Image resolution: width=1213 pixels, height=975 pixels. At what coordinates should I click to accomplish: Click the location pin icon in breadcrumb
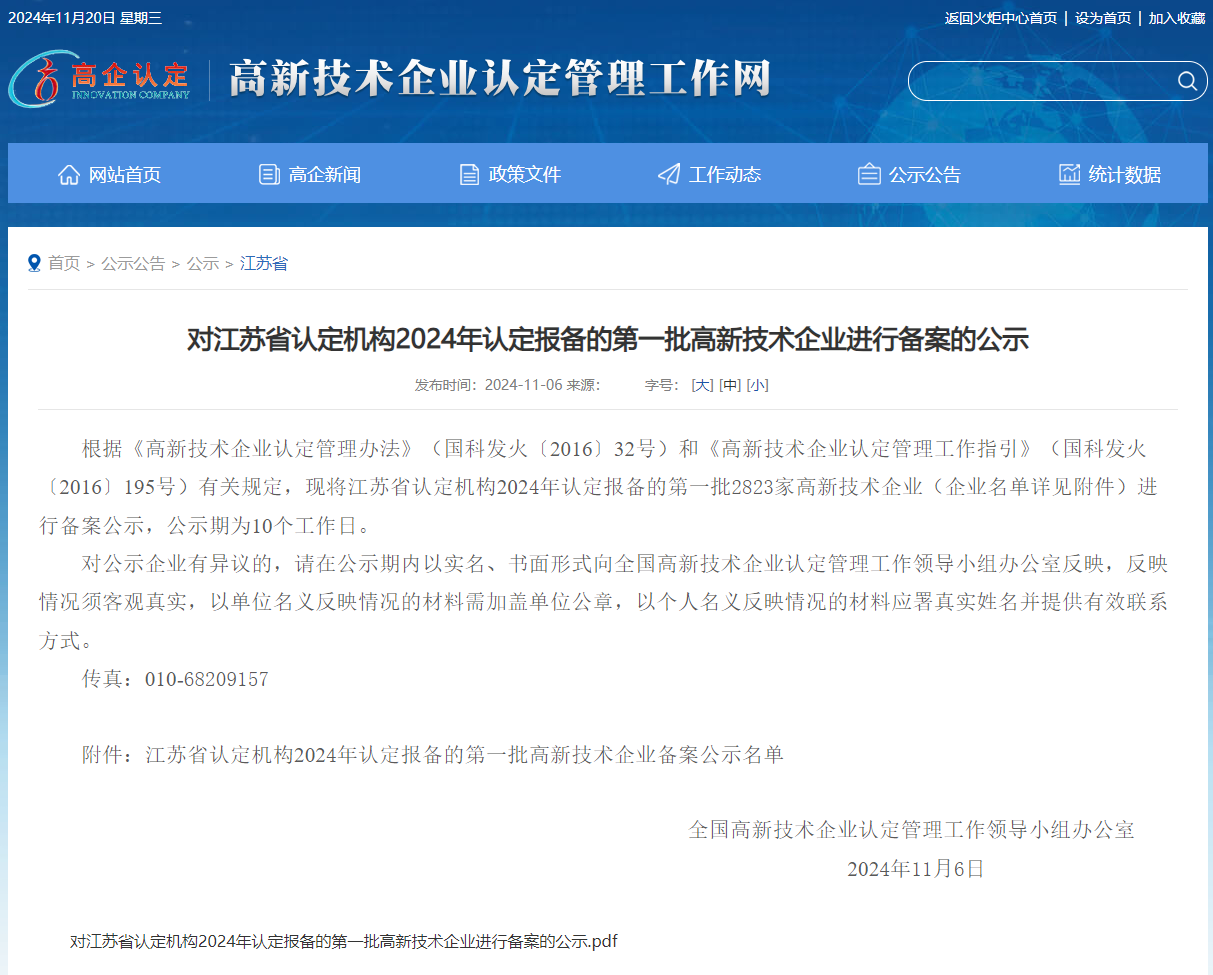35,263
